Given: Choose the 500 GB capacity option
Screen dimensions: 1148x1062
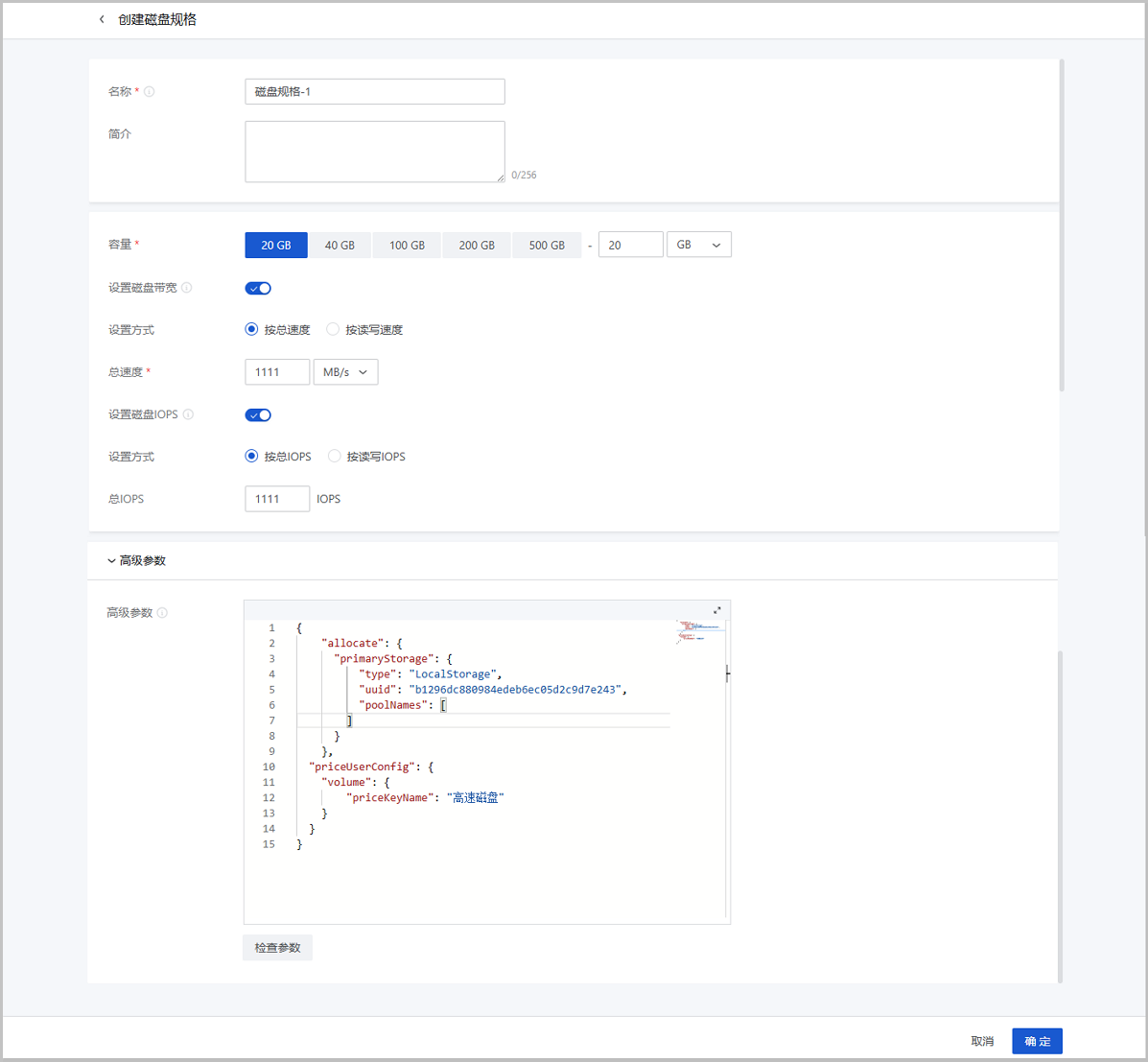Looking at the screenshot, I should tap(547, 246).
